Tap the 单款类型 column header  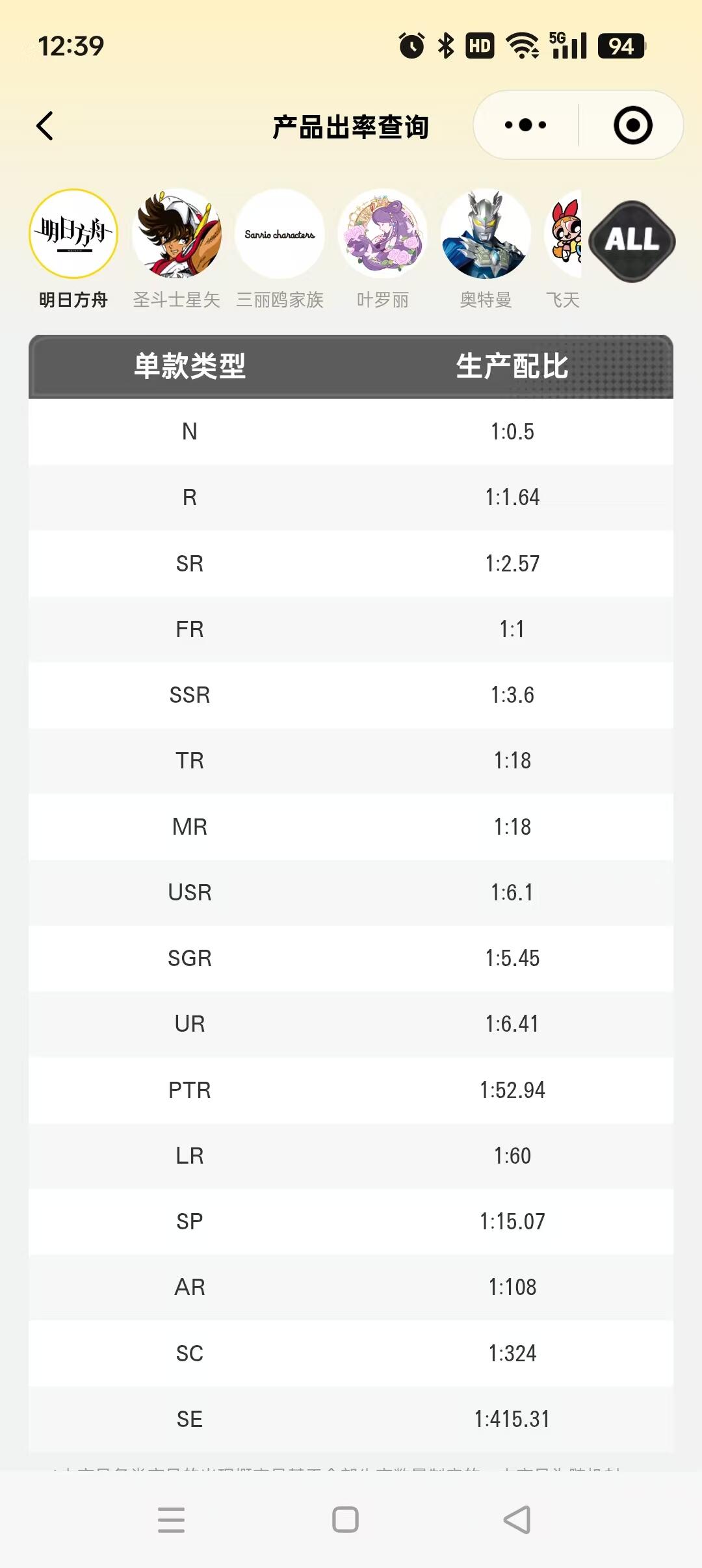tap(190, 366)
